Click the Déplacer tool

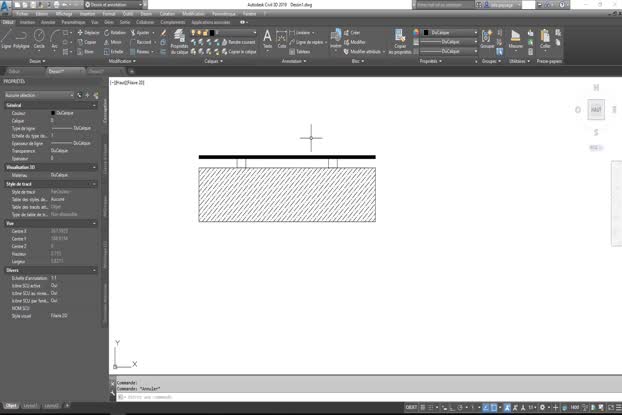[x=88, y=33]
